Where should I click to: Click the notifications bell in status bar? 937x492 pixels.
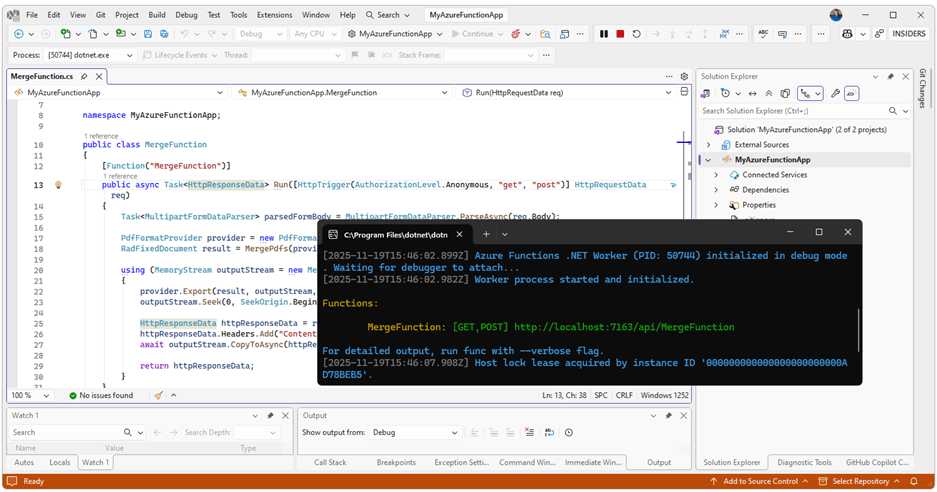[x=914, y=481]
